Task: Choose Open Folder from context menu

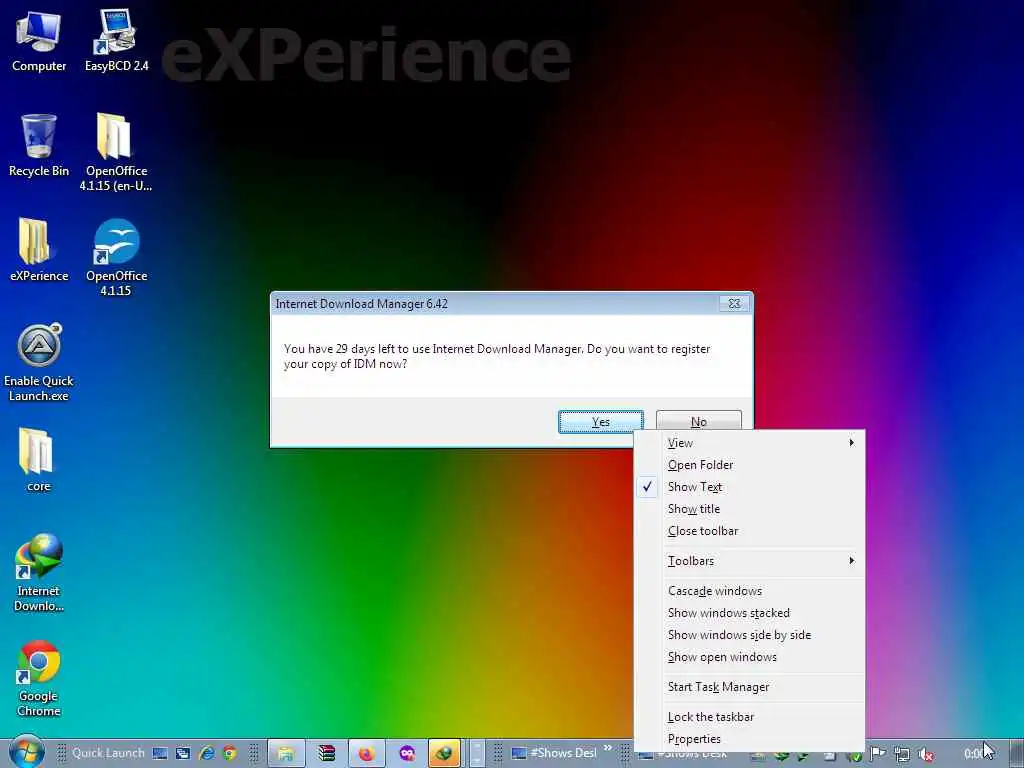Action: click(x=750, y=465)
